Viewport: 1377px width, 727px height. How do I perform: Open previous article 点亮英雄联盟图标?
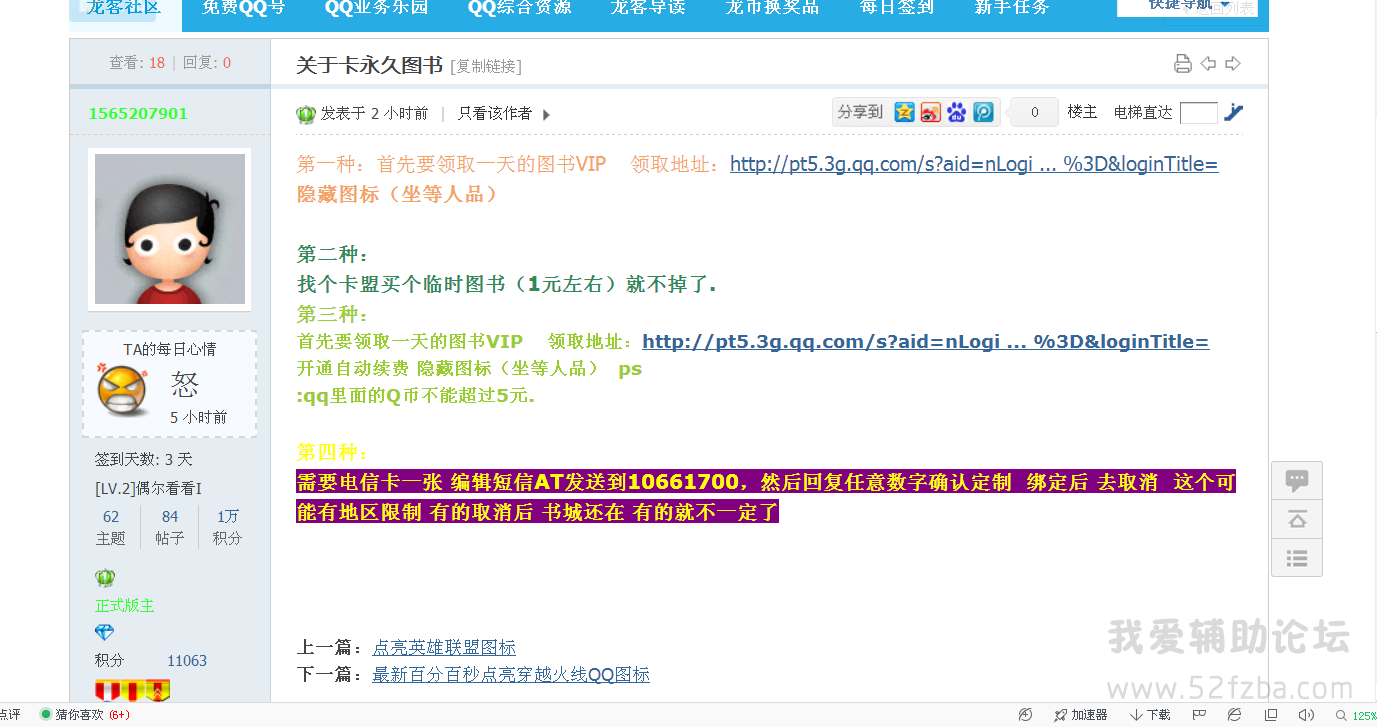pos(444,648)
